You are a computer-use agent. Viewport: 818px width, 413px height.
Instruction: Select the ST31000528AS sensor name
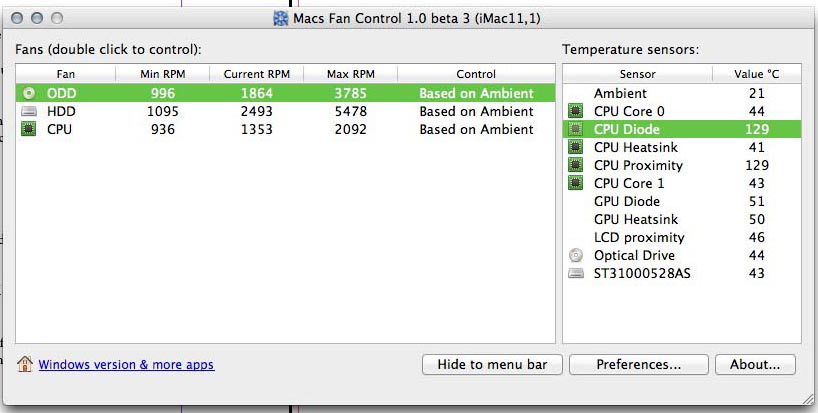(x=642, y=273)
